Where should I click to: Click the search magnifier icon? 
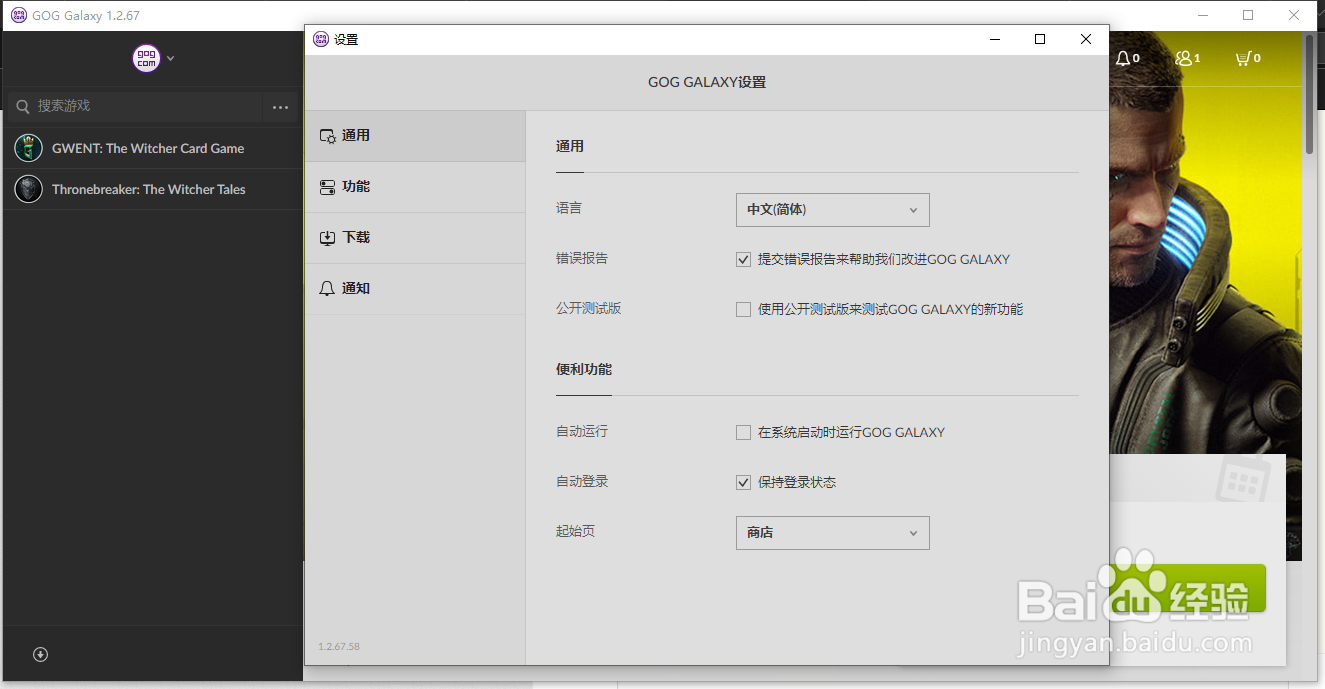click(x=22, y=106)
